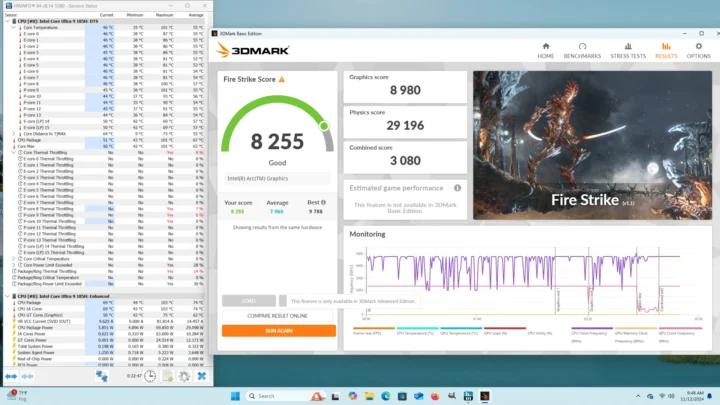720x405 pixels.
Task: Open the Copilot icon on the taskbar
Action: (353, 396)
